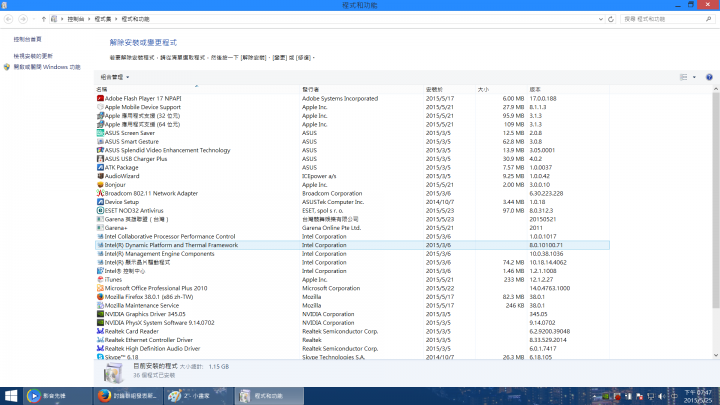Click the Garena+ program icon
This screenshot has height=405, width=720.
pyautogui.click(x=100, y=228)
